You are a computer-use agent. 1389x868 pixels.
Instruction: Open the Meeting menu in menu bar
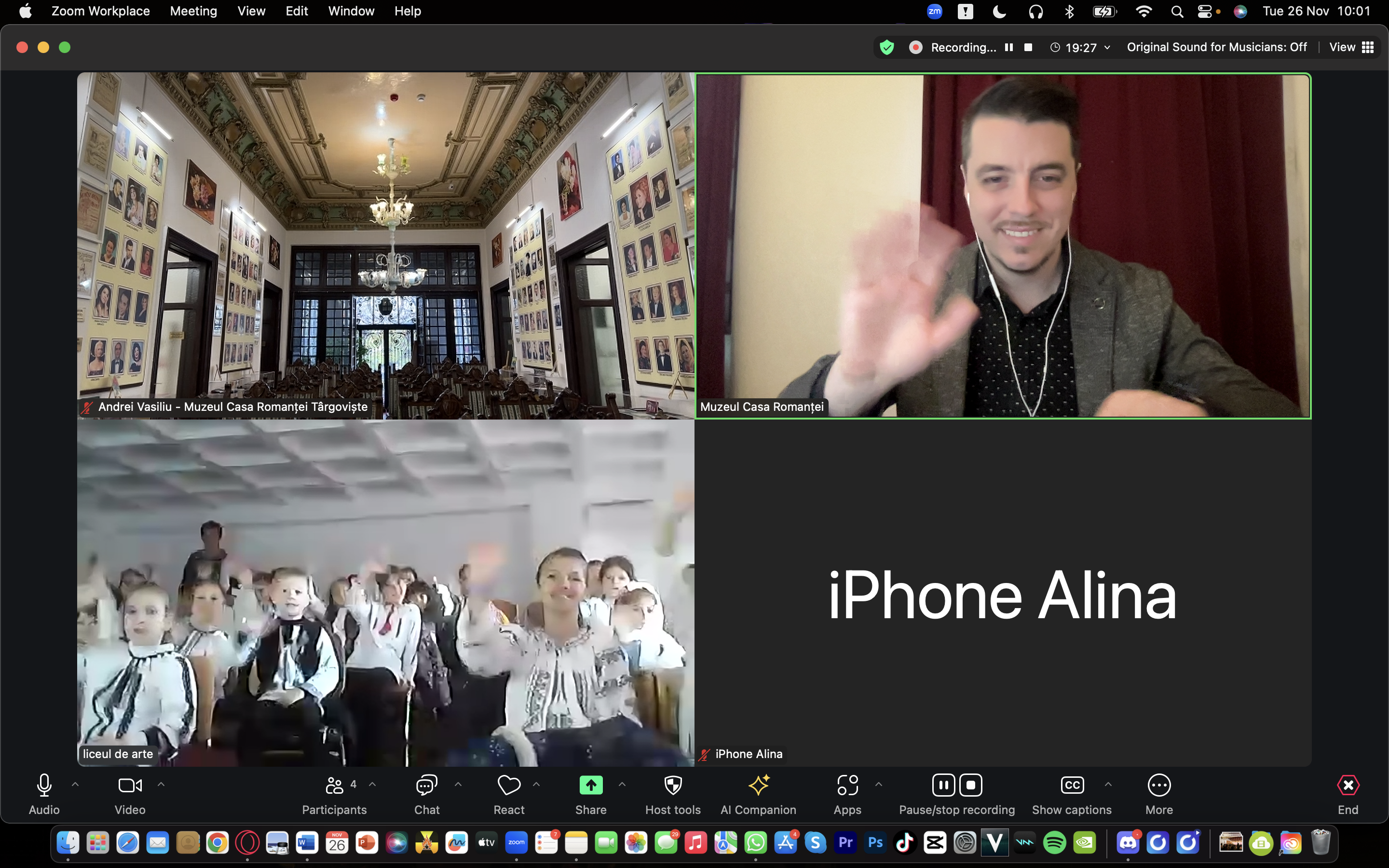193,11
